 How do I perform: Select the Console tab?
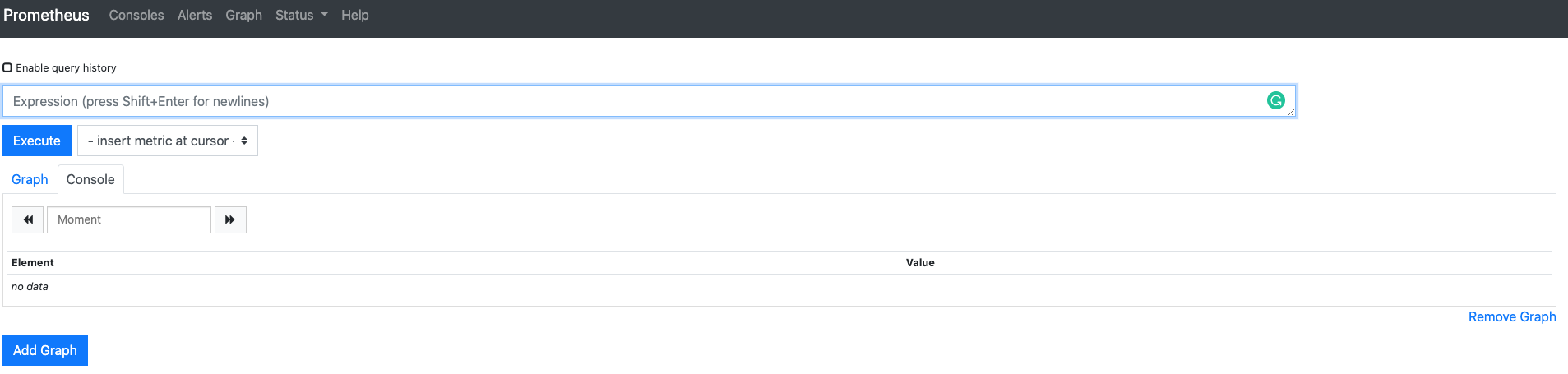point(90,179)
